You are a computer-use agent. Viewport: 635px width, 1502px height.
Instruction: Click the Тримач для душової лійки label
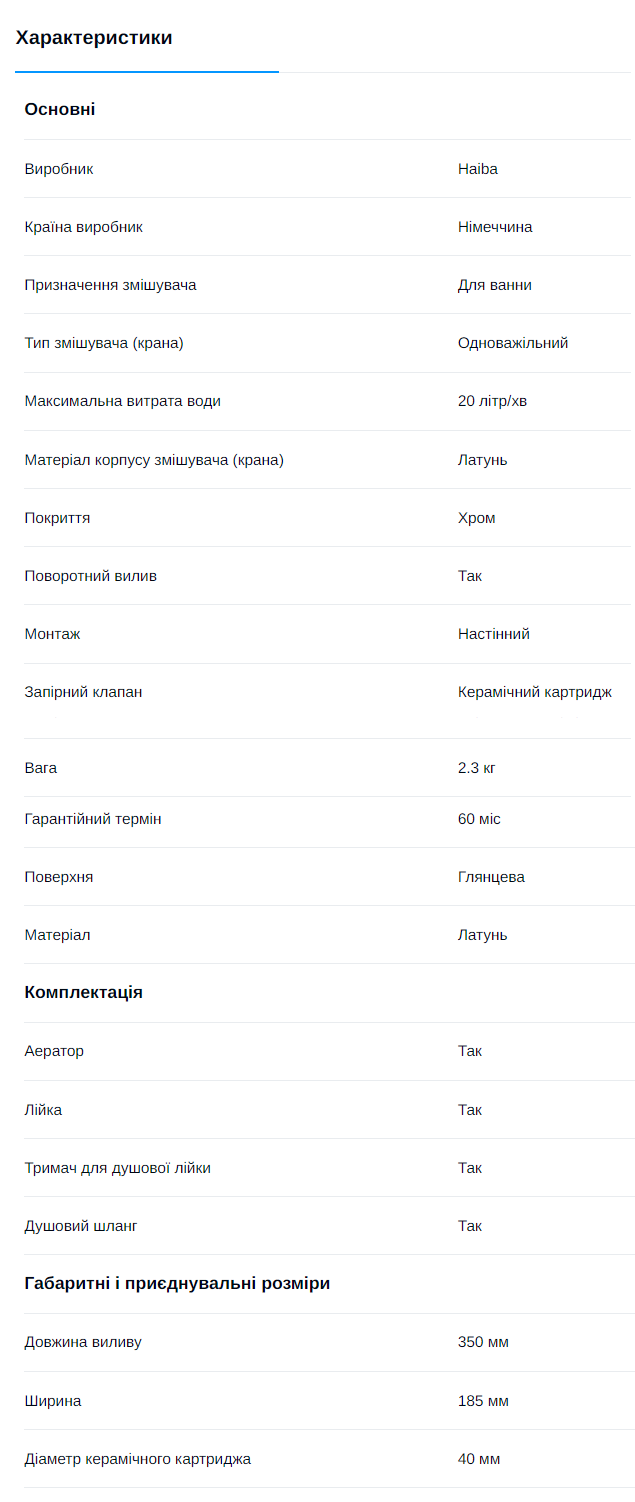tap(118, 1168)
